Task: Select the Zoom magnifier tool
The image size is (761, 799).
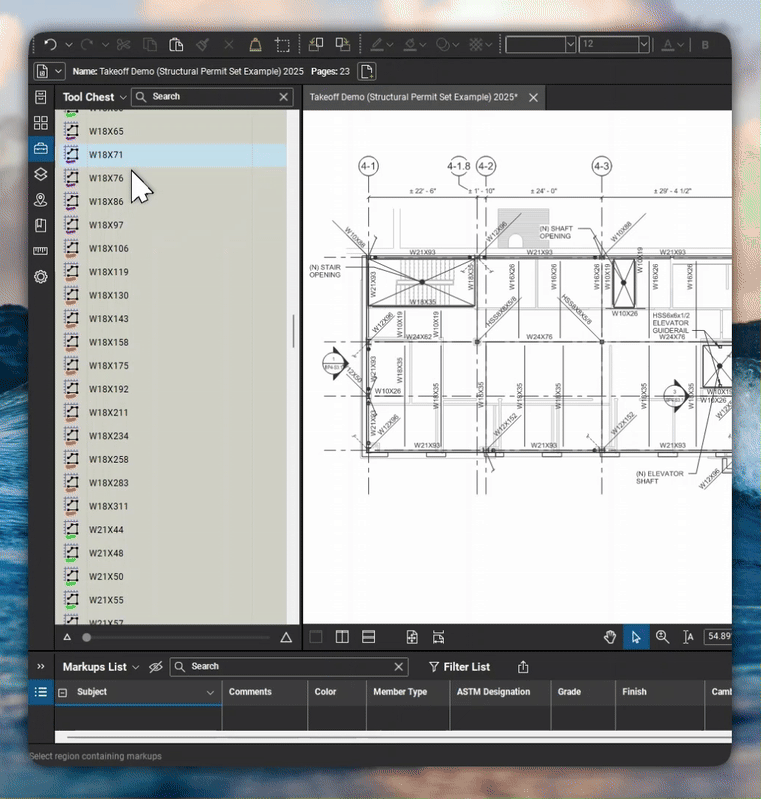Action: click(x=662, y=637)
